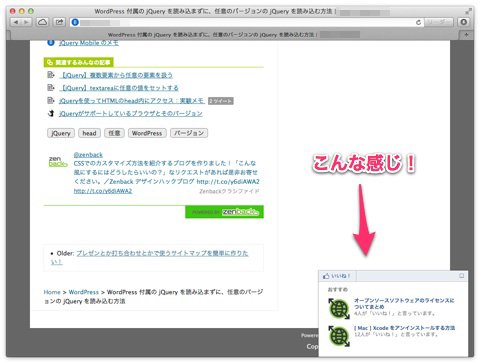Open the jQuery Mobile のメモ link

coord(88,43)
